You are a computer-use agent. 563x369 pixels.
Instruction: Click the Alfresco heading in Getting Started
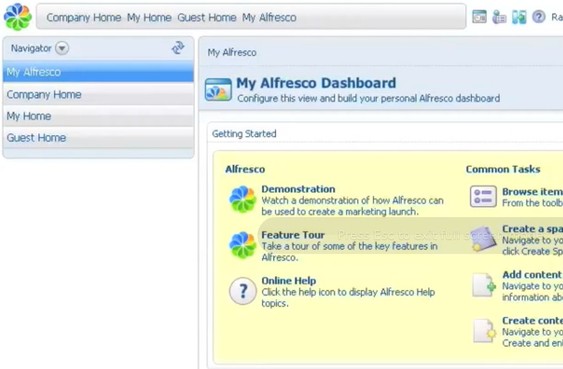(x=245, y=169)
